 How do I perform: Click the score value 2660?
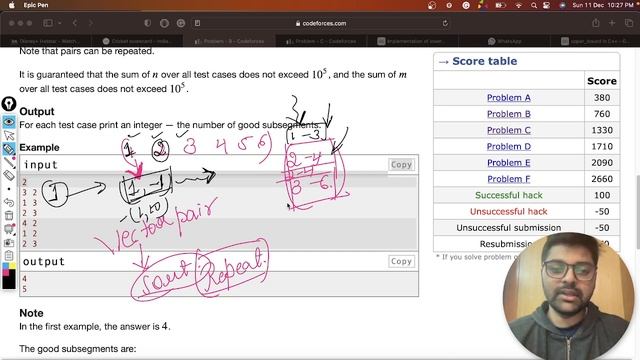click(602, 179)
